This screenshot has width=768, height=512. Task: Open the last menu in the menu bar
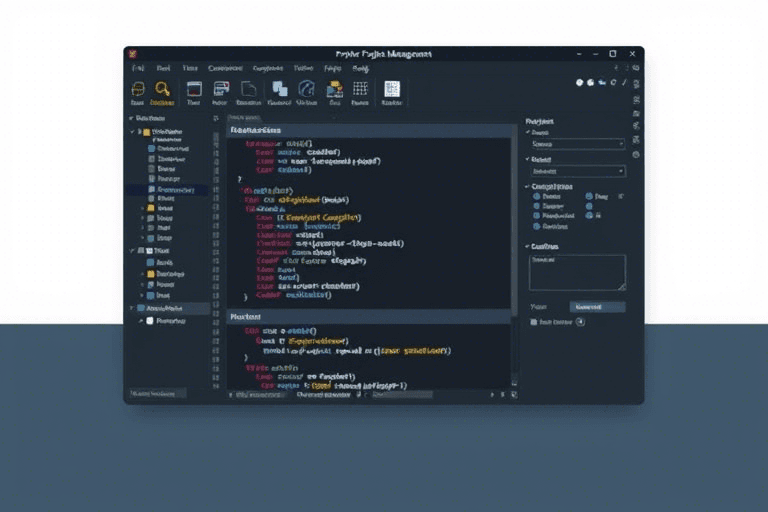click(361, 68)
